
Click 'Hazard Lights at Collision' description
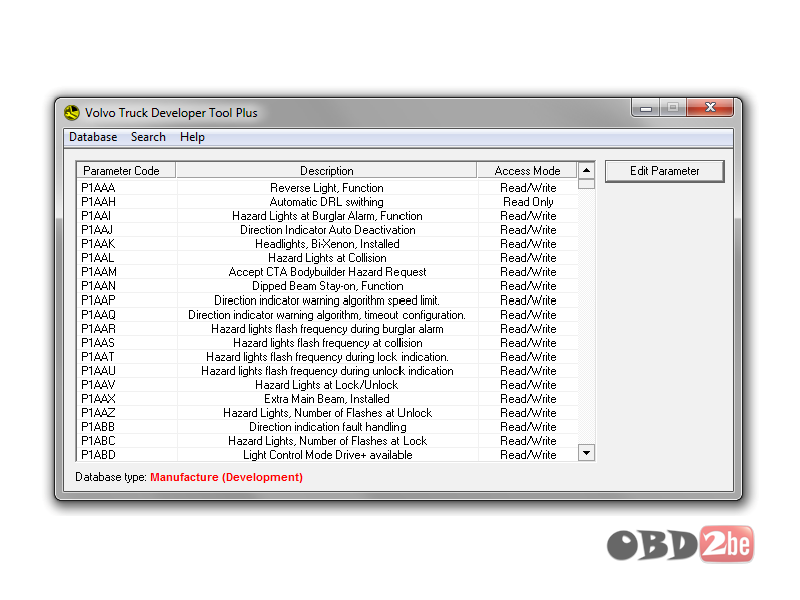point(327,258)
